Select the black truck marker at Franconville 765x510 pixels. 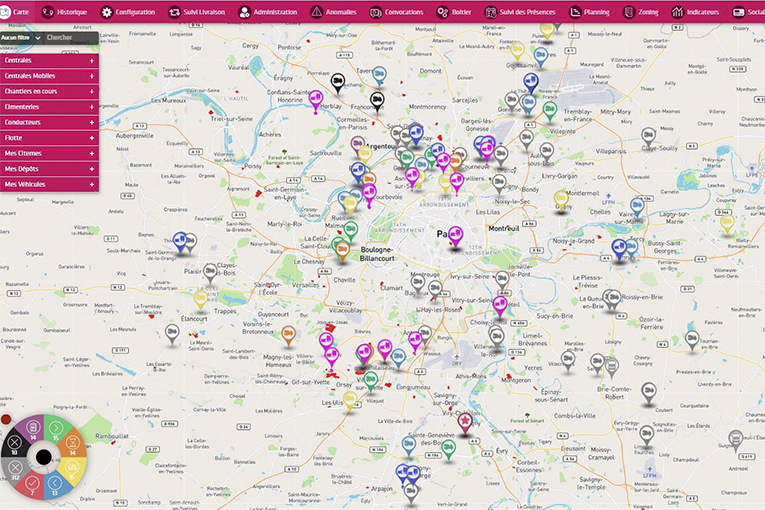pos(377,102)
